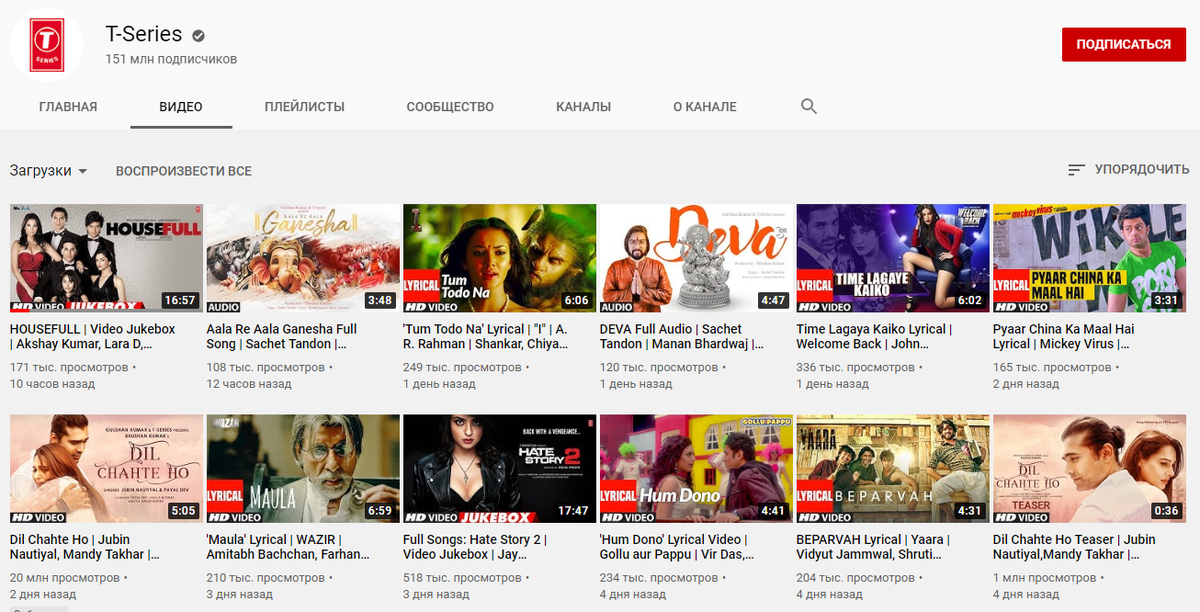Switch to the О КАНАЛЕ tab

tap(705, 107)
